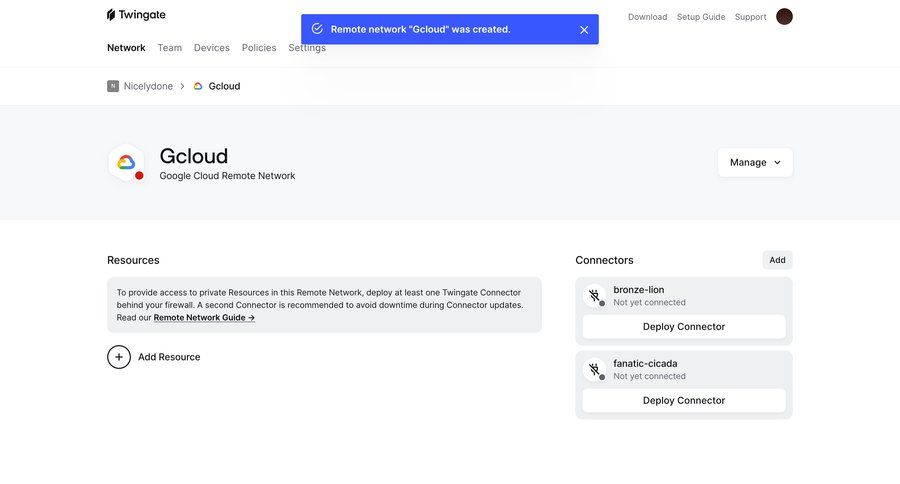Navigate to Nicelydone breadcrumb
The height and width of the screenshot is (484, 900).
click(148, 86)
